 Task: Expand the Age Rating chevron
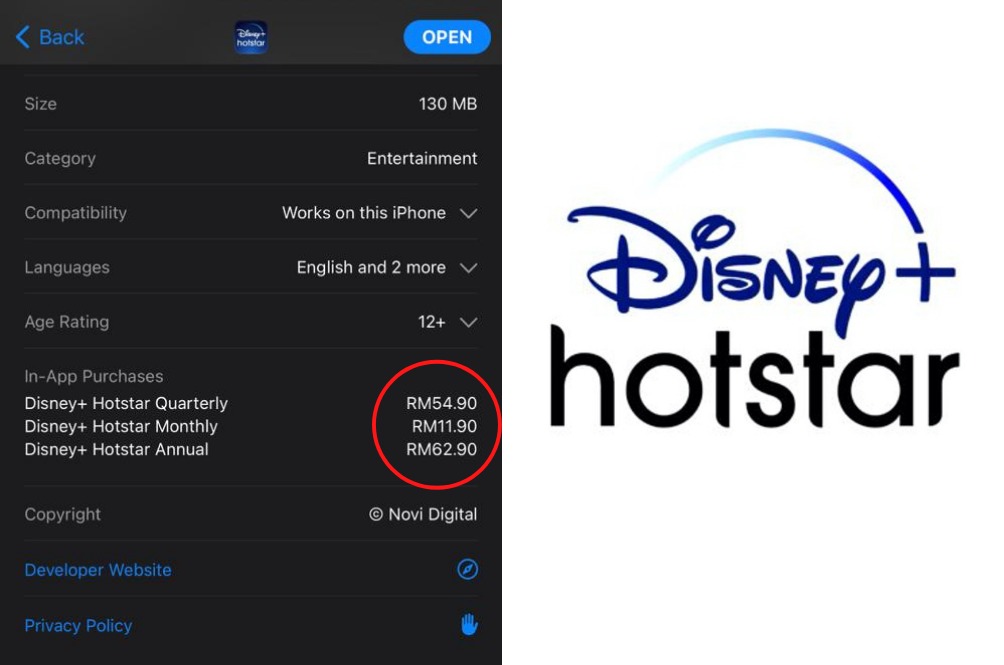tap(469, 322)
